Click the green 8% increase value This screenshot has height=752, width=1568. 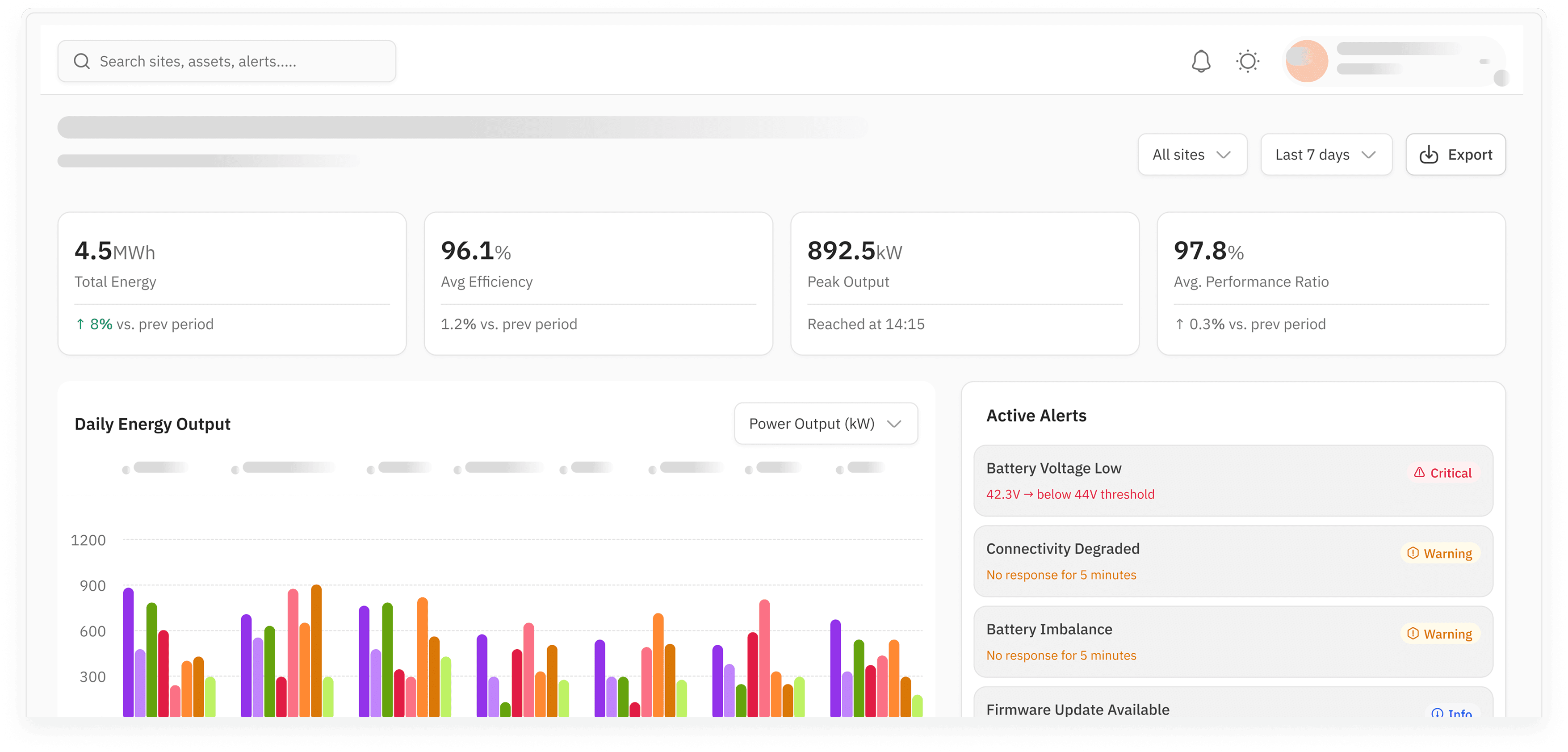(94, 324)
